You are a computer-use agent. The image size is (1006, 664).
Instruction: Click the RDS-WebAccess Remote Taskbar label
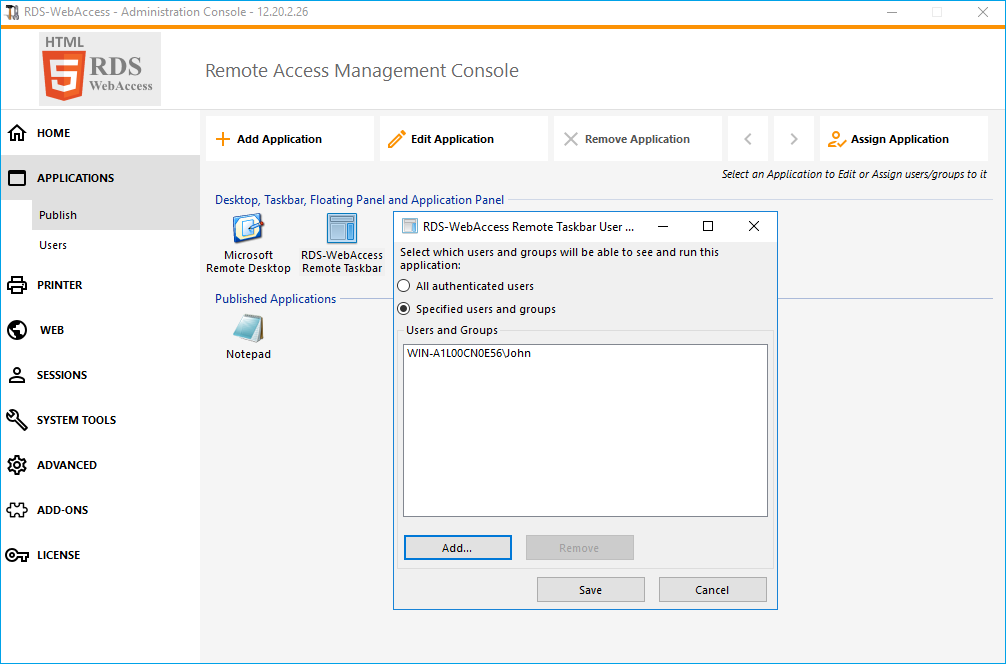342,262
